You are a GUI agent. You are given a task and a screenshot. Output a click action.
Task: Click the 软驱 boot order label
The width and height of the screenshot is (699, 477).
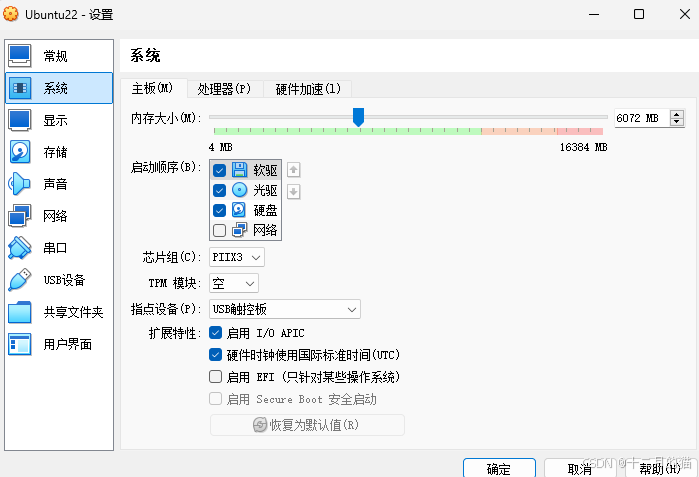[x=265, y=170]
